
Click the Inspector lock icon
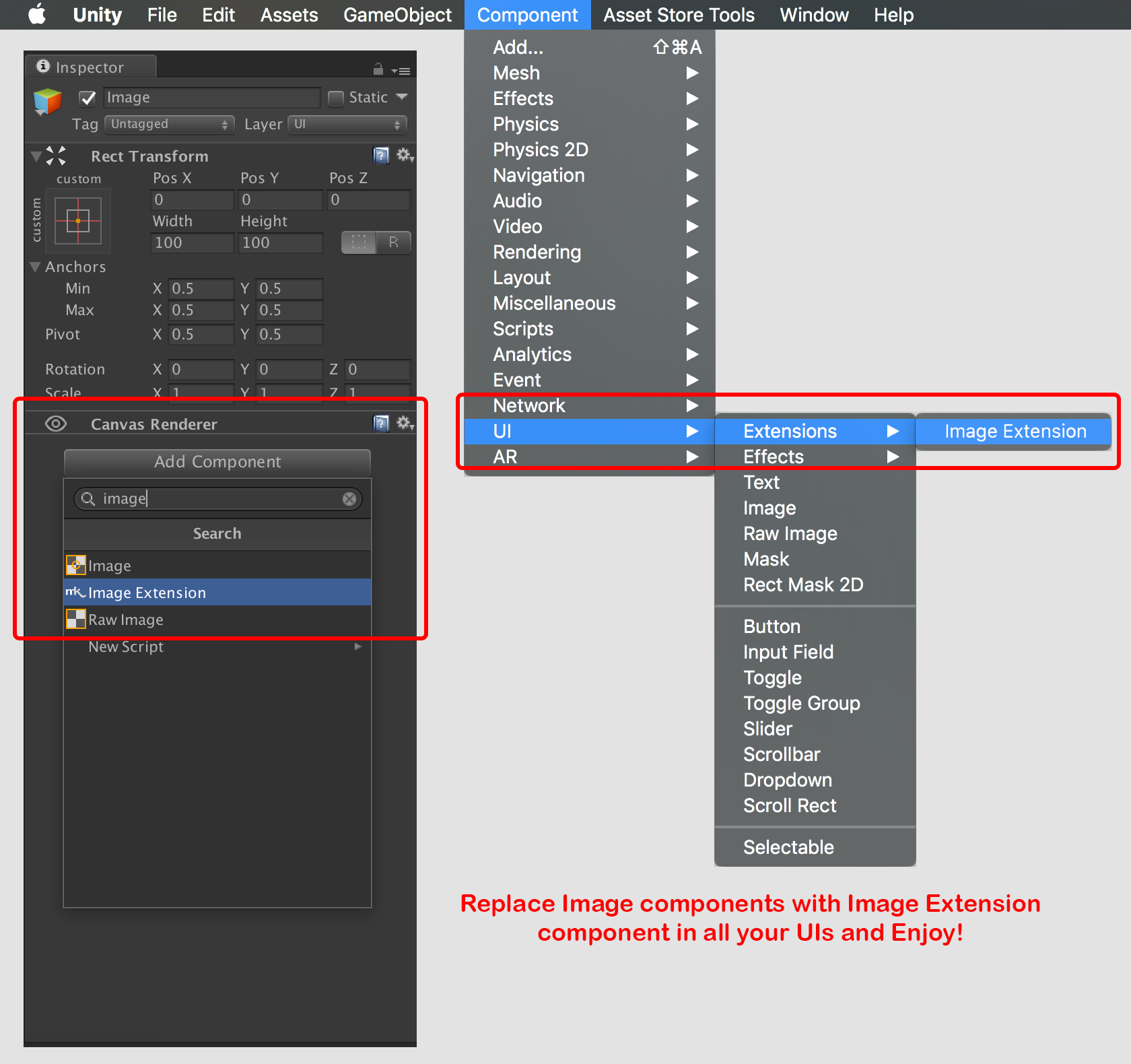(378, 69)
